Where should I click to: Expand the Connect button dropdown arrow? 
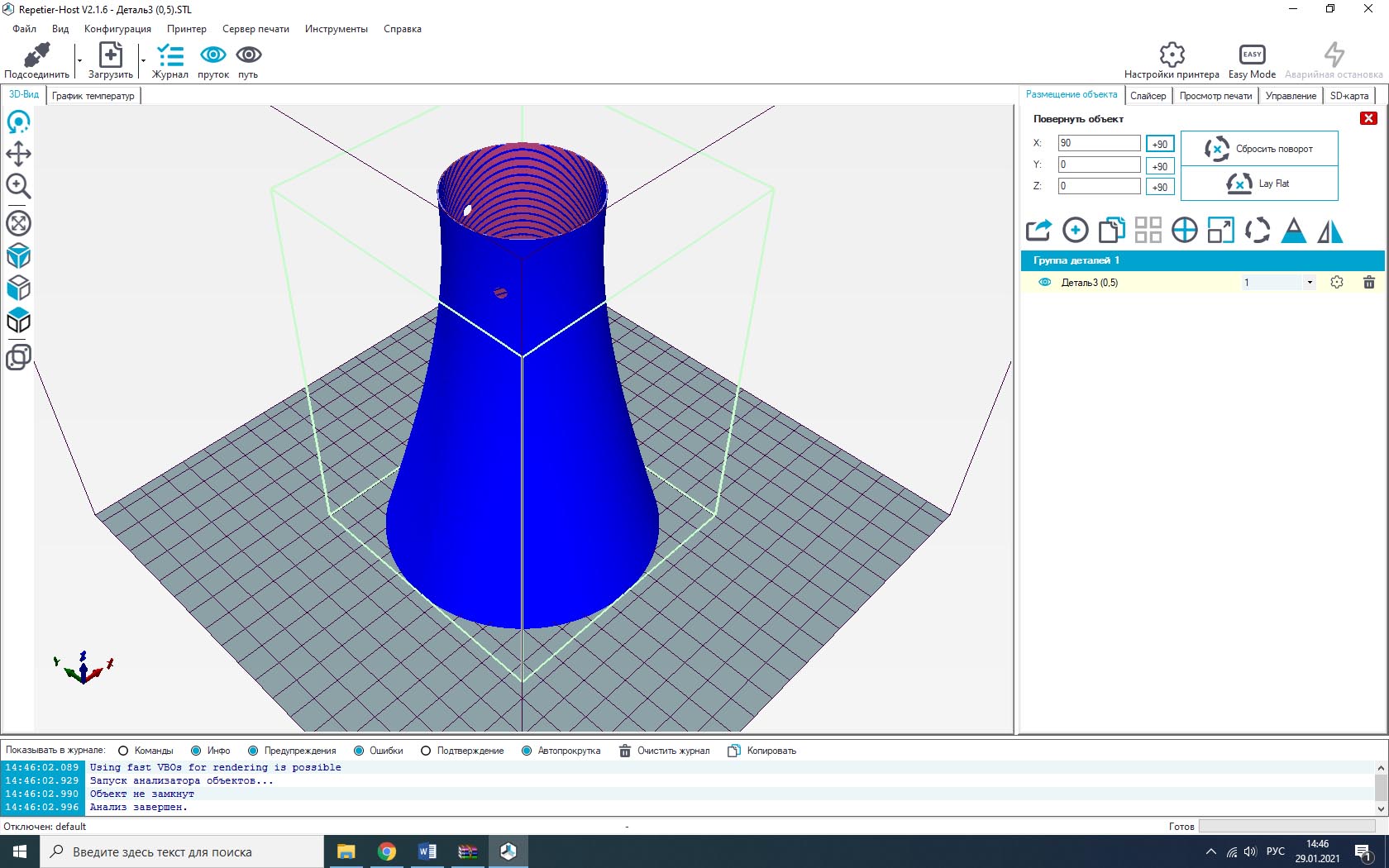click(x=79, y=61)
